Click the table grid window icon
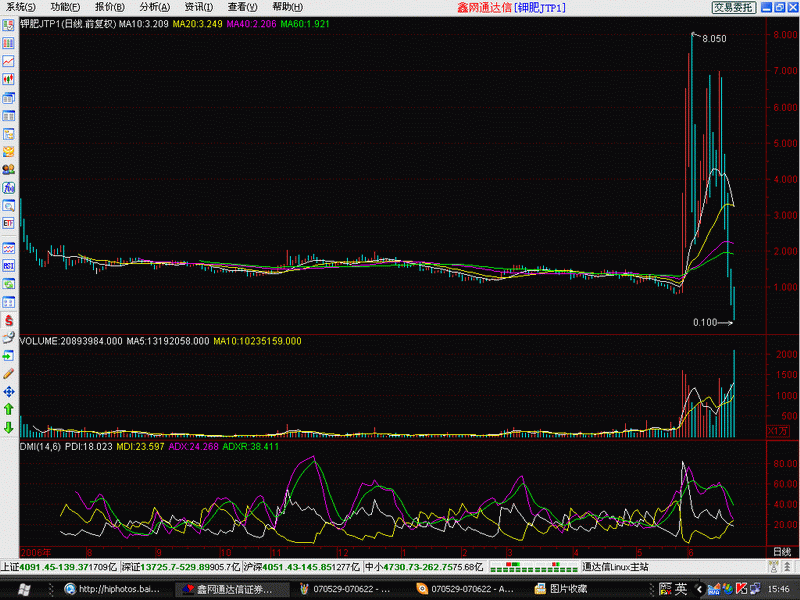 point(8,116)
